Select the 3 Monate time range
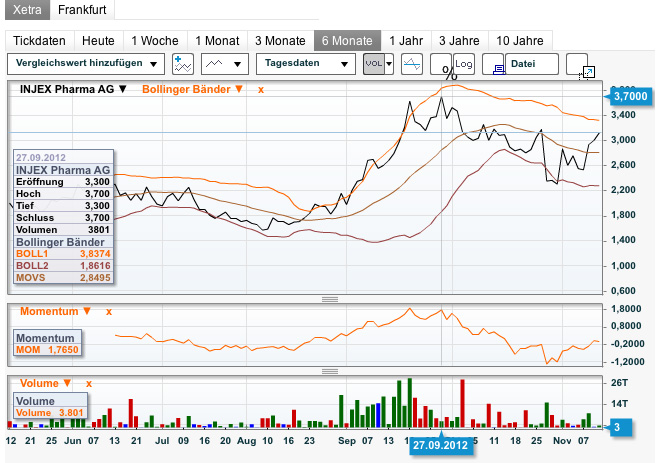This screenshot has width=657, height=463. point(280,41)
